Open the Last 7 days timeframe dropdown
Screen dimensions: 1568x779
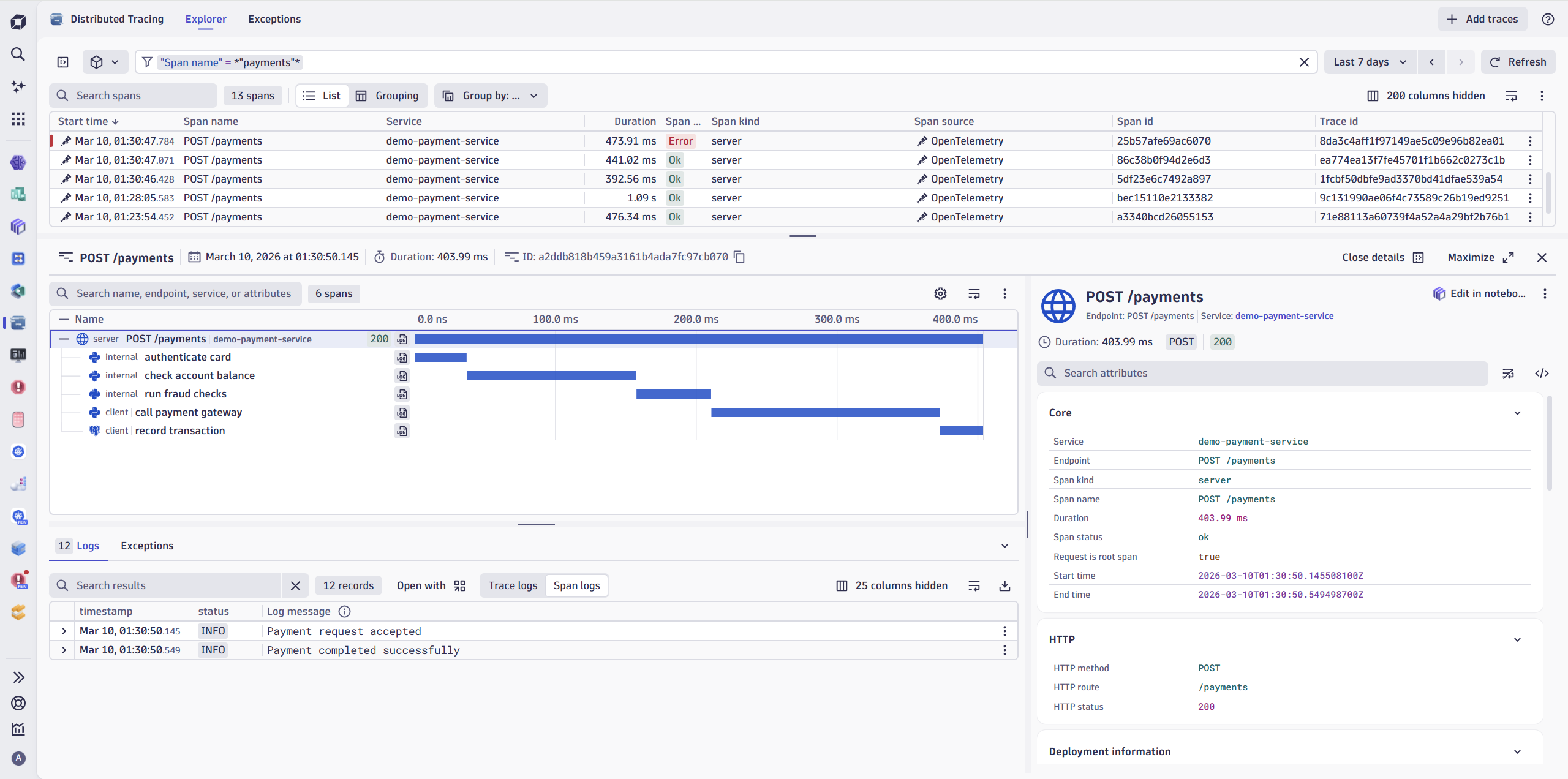1370,62
